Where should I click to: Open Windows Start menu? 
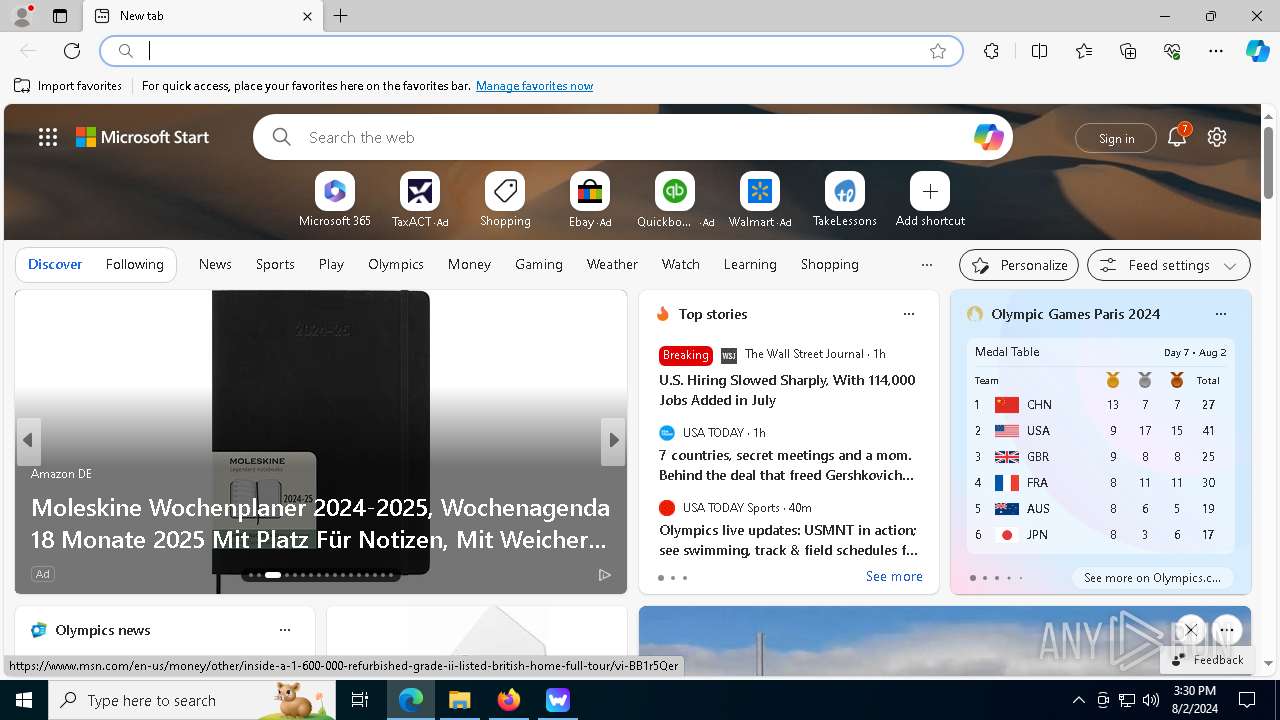pos(24,700)
